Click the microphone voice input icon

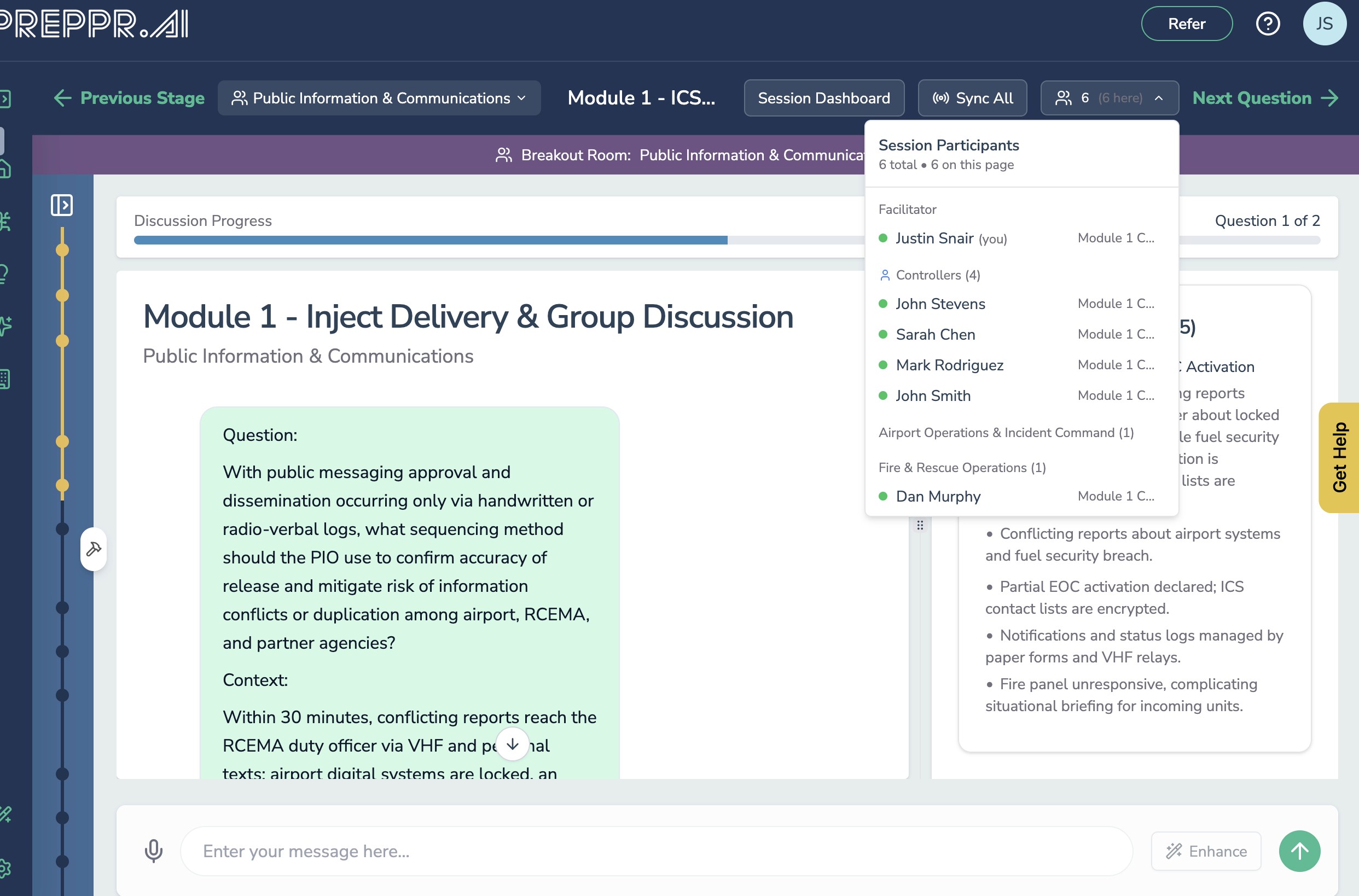[x=153, y=851]
